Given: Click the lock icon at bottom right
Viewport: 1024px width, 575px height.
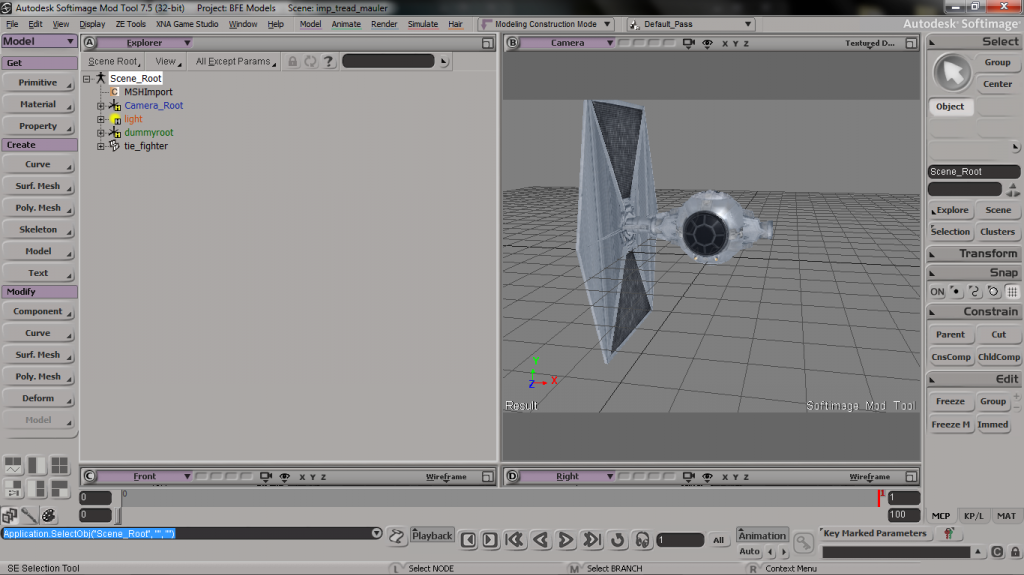Looking at the screenshot, I should click(x=1015, y=552).
